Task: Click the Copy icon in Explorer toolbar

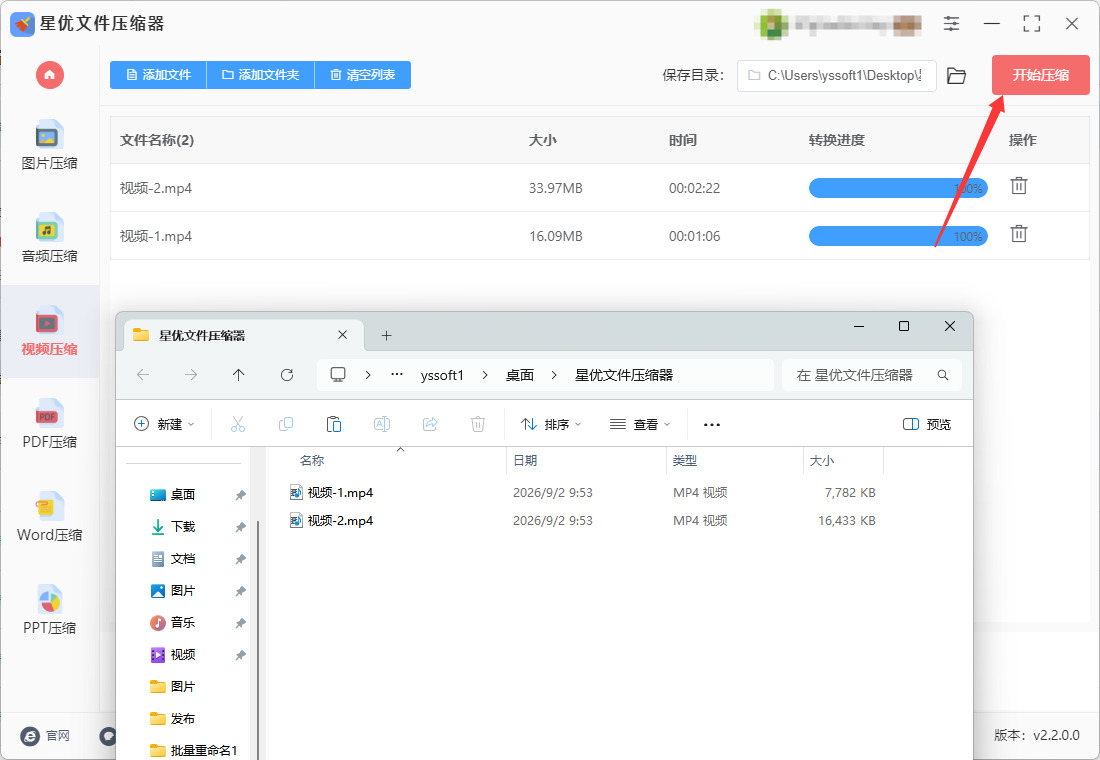Action: click(x=286, y=424)
